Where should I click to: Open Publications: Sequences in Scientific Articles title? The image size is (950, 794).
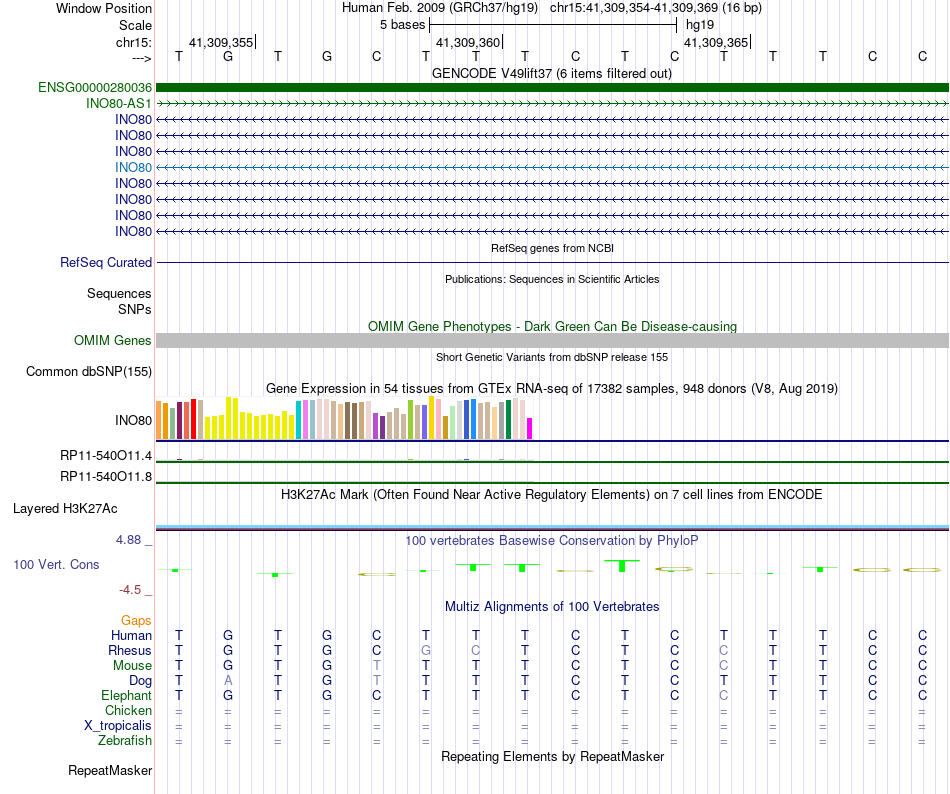click(552, 279)
